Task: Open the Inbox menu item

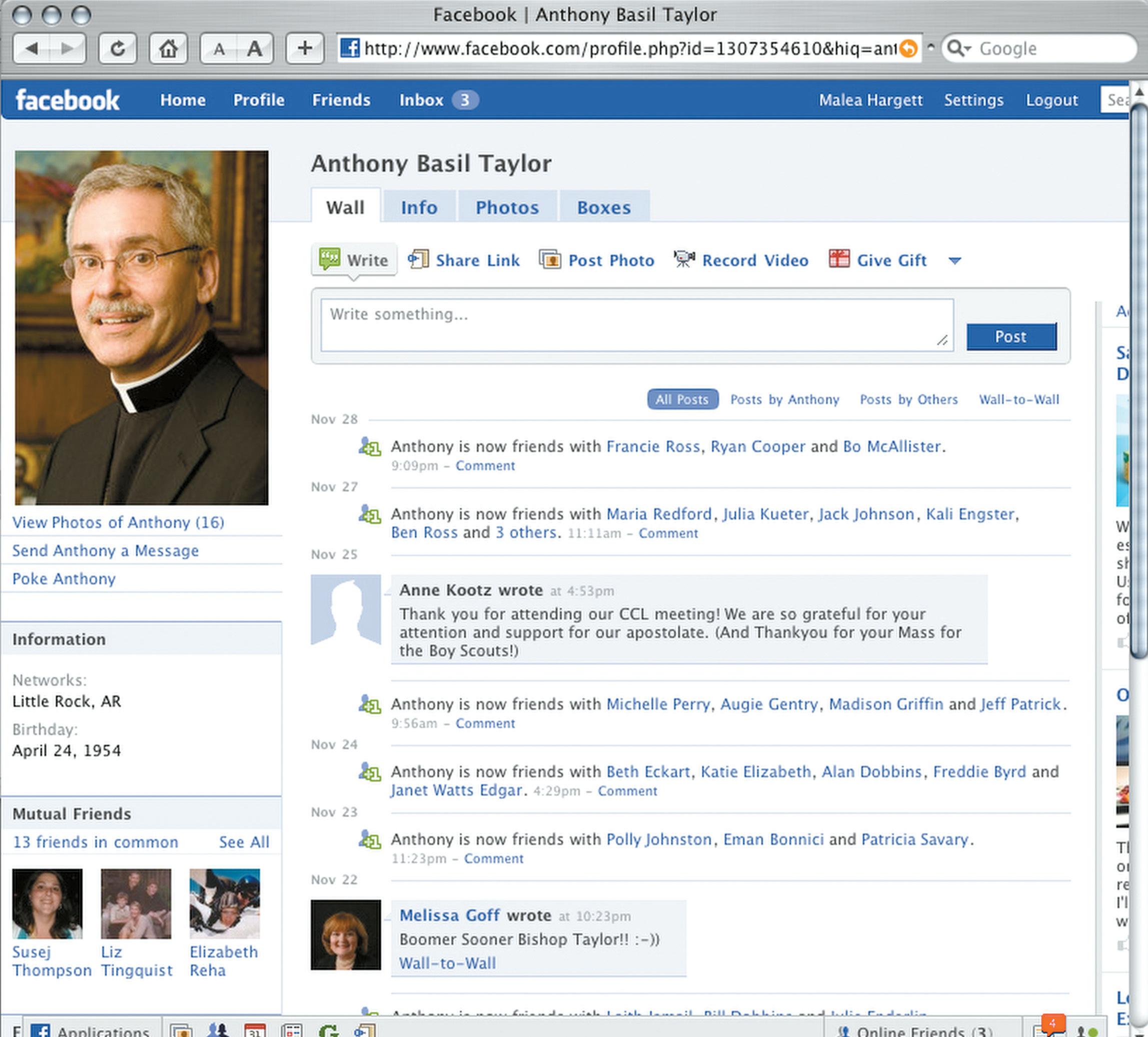Action: [421, 100]
